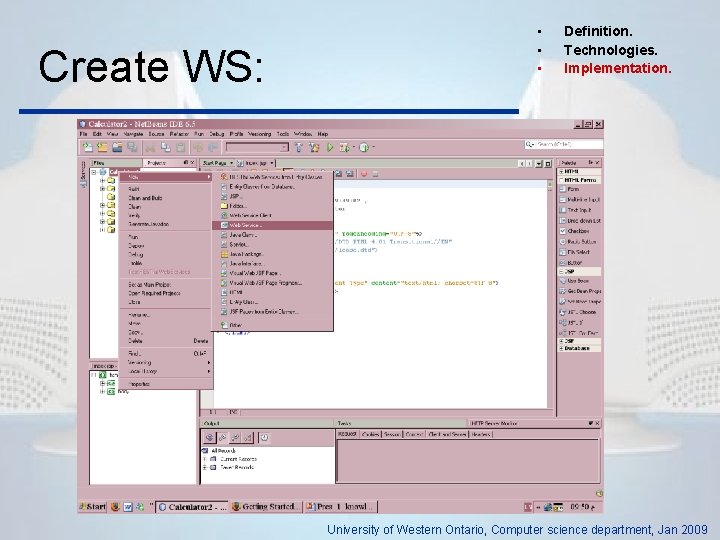The height and width of the screenshot is (540, 720).
Task: Click first icon in Output toolbar
Action: (x=209, y=438)
